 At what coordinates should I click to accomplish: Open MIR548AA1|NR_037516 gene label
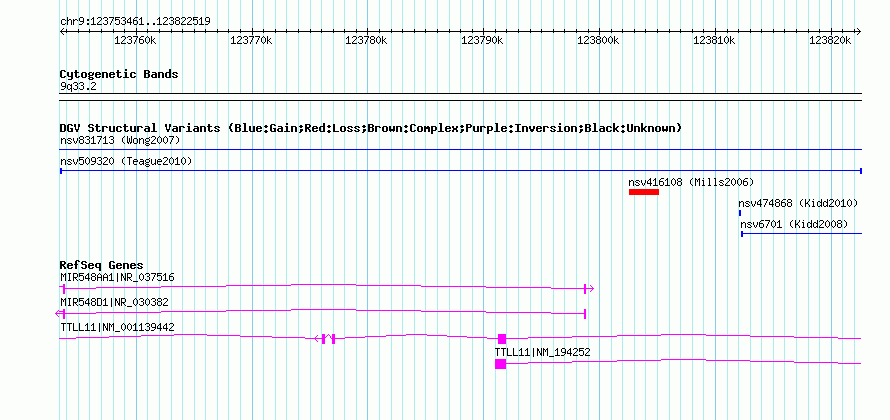pyautogui.click(x=117, y=278)
